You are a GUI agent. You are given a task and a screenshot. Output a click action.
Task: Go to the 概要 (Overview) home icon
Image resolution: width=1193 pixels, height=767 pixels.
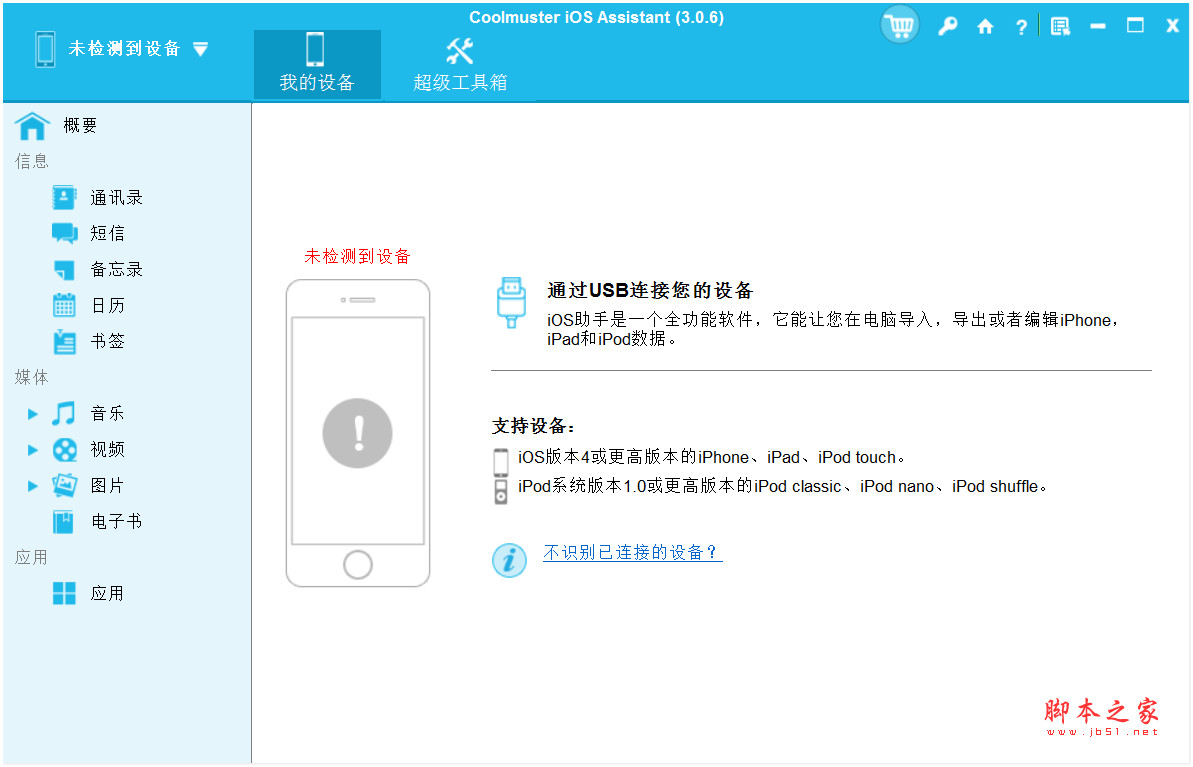[x=60, y=125]
